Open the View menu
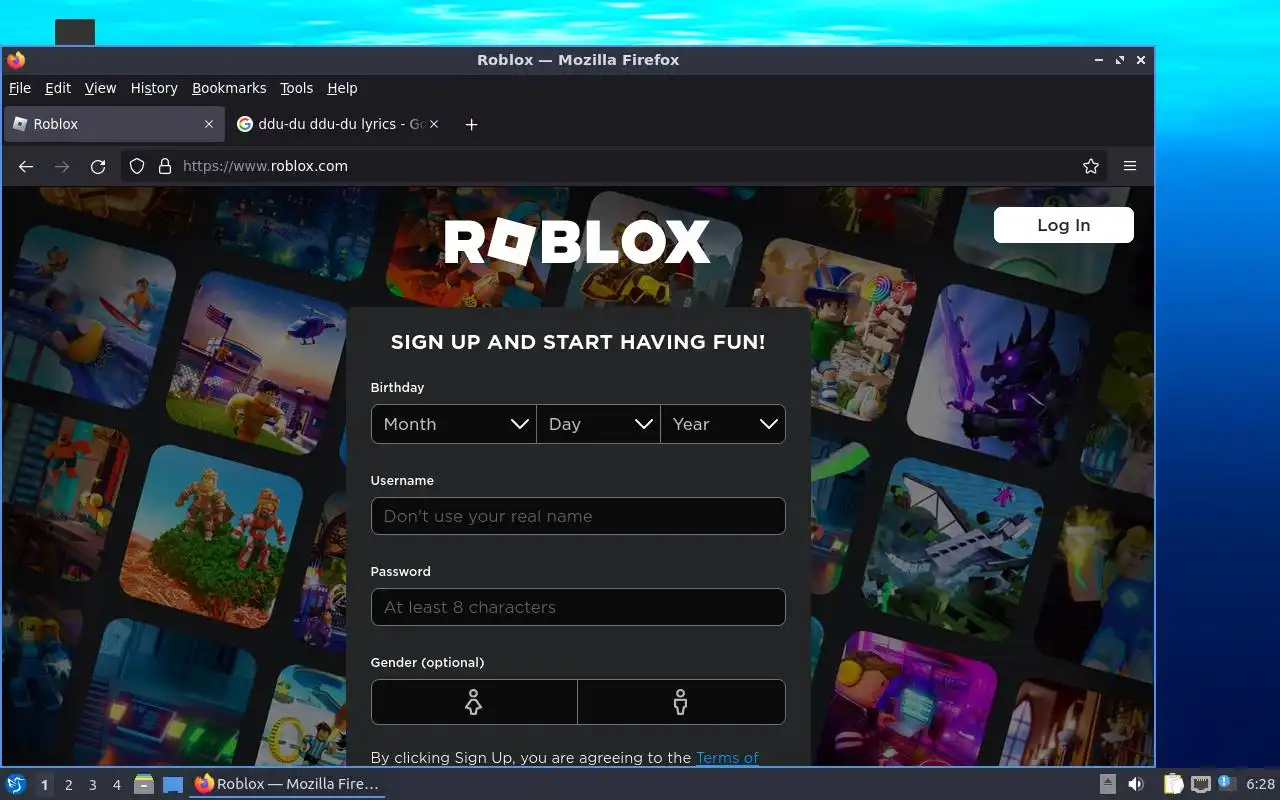The width and height of the screenshot is (1280, 800). (x=100, y=88)
